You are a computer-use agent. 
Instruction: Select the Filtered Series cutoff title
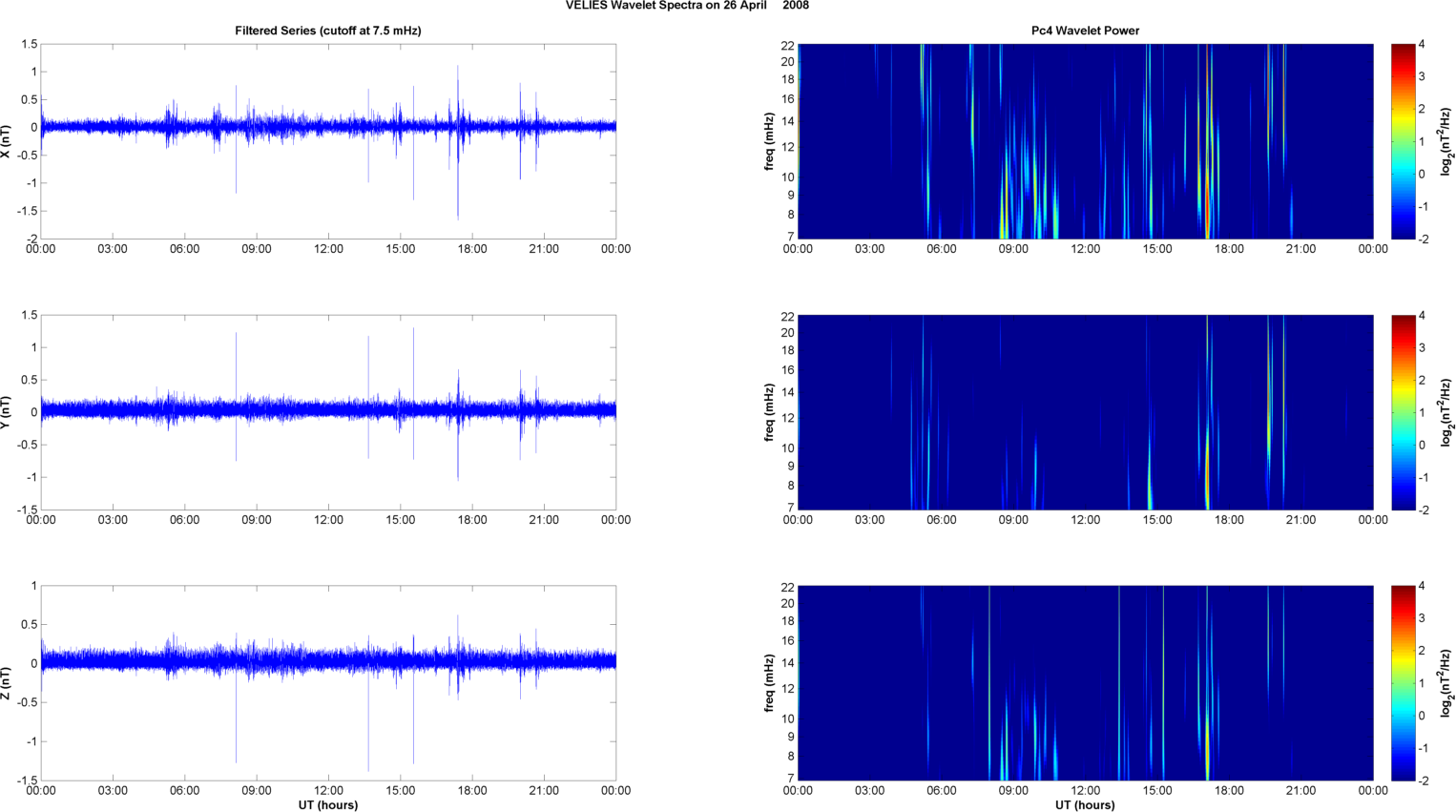coord(327,31)
